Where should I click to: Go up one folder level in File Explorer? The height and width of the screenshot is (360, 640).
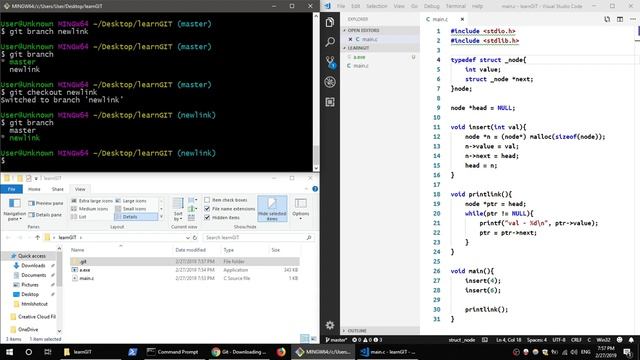(37, 238)
